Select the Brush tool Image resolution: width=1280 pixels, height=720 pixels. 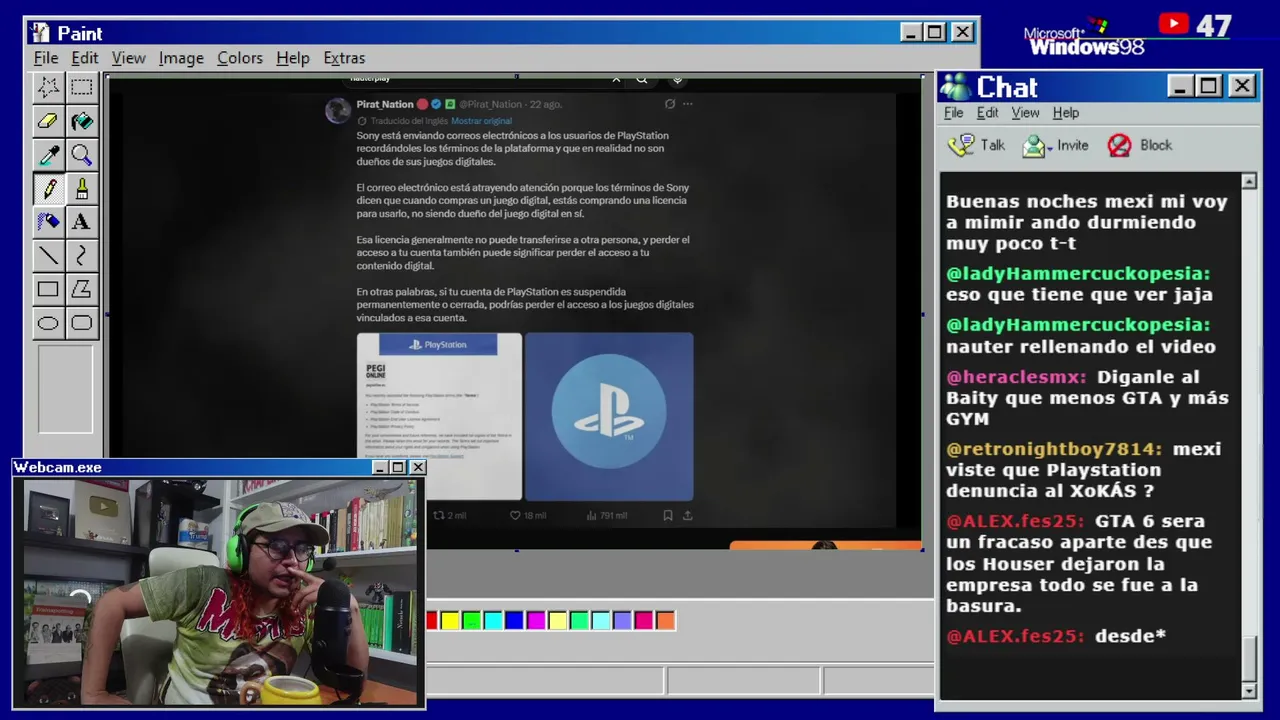tap(82, 189)
